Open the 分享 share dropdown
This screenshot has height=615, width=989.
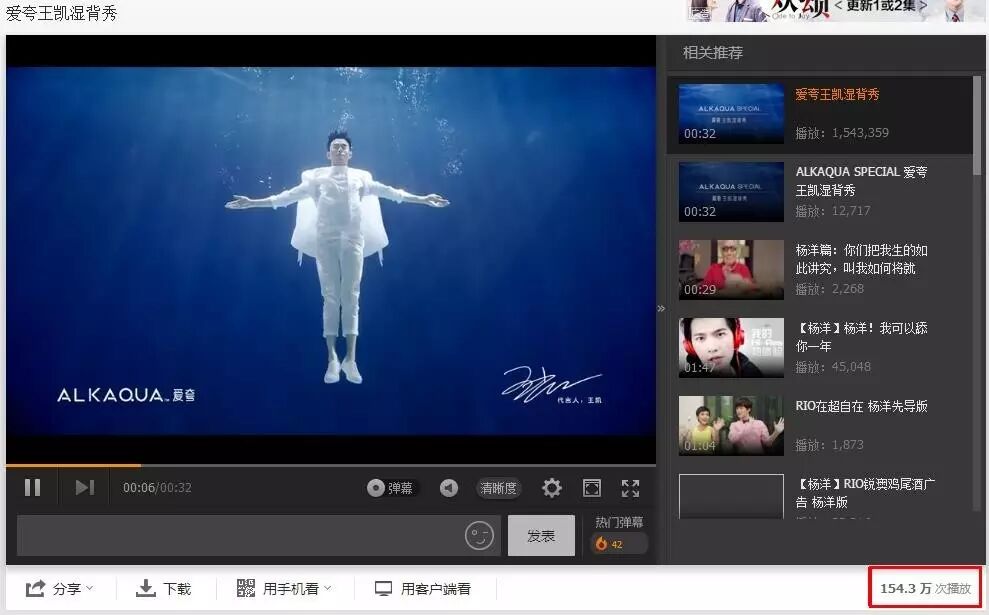(59, 589)
